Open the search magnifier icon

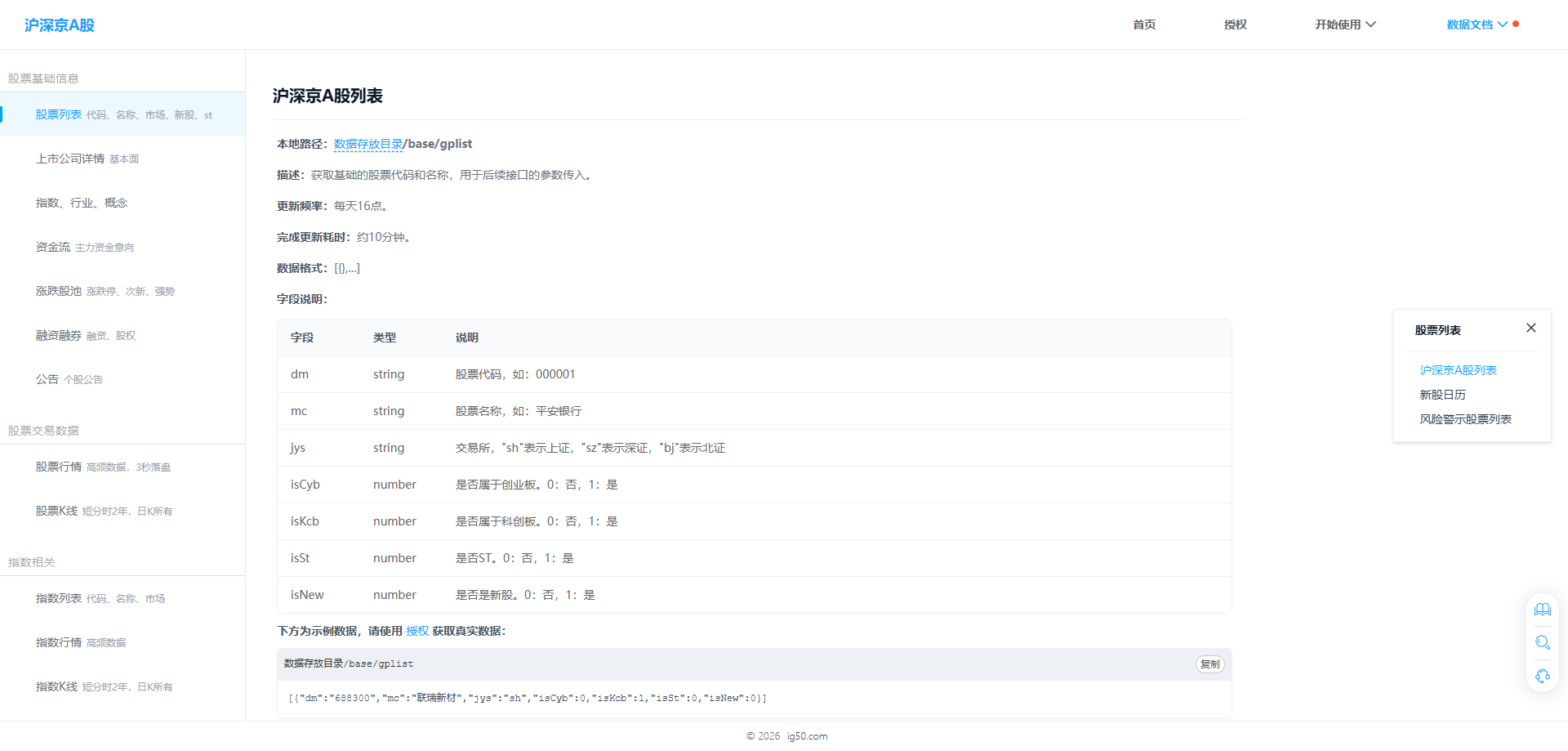(1542, 642)
